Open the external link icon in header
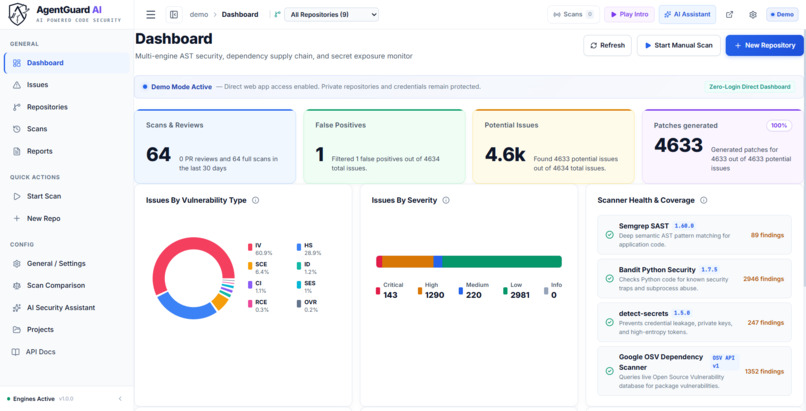The width and height of the screenshot is (806, 411). point(729,14)
